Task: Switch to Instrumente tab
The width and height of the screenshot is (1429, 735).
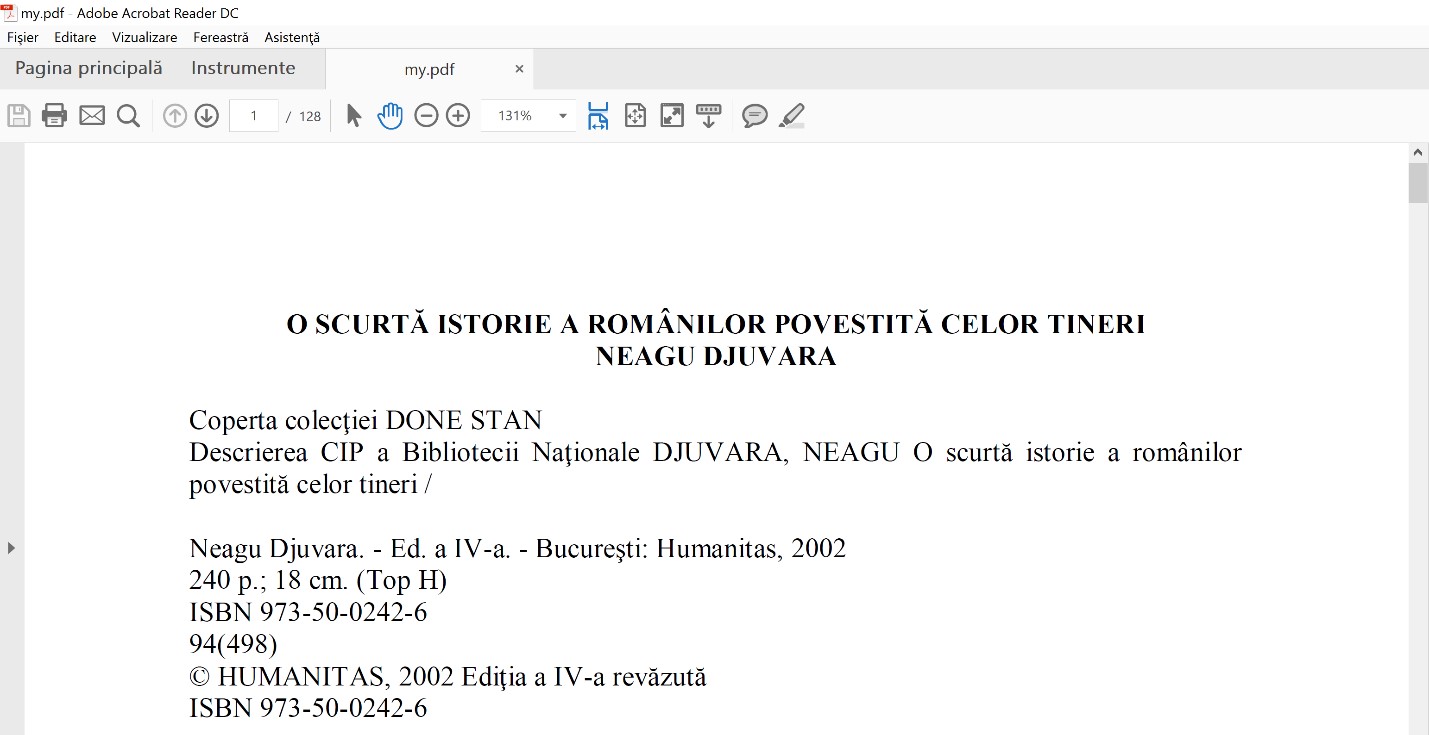Action: coord(243,68)
